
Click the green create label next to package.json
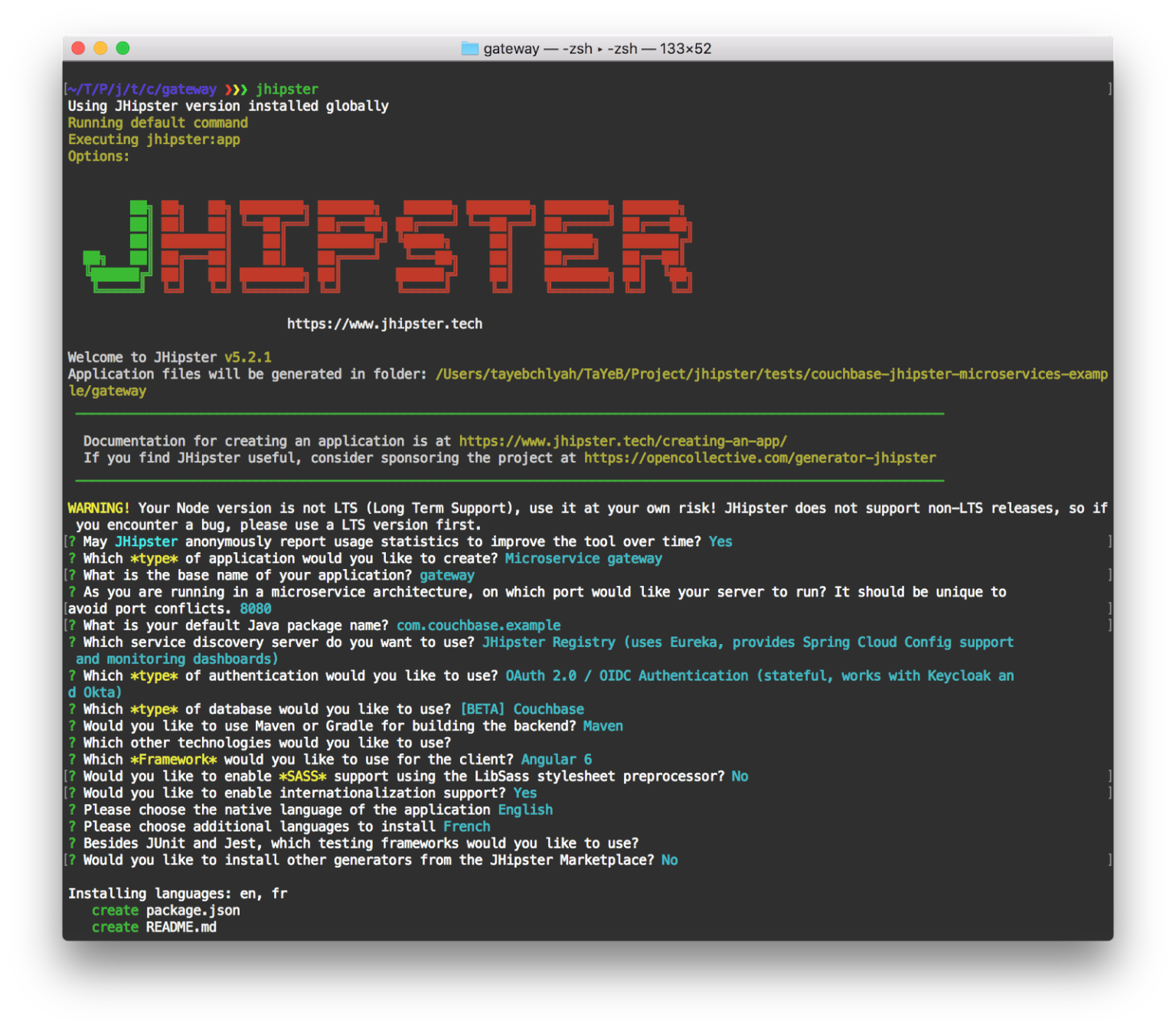click(115, 910)
